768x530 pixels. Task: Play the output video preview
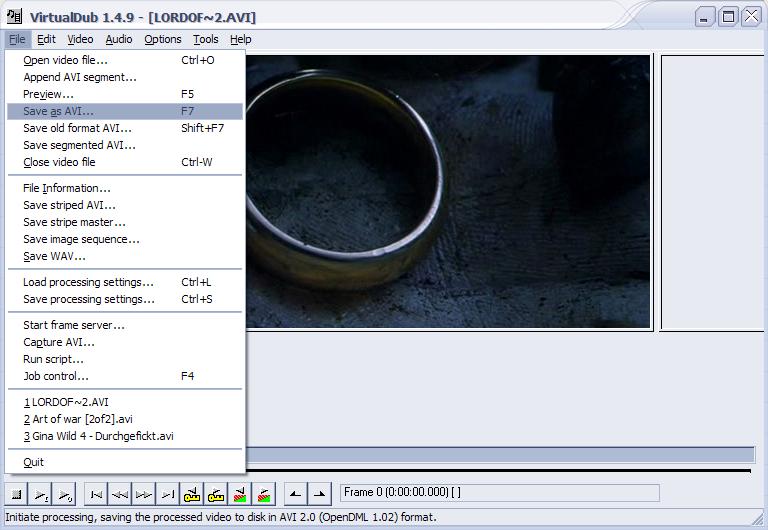click(x=65, y=495)
